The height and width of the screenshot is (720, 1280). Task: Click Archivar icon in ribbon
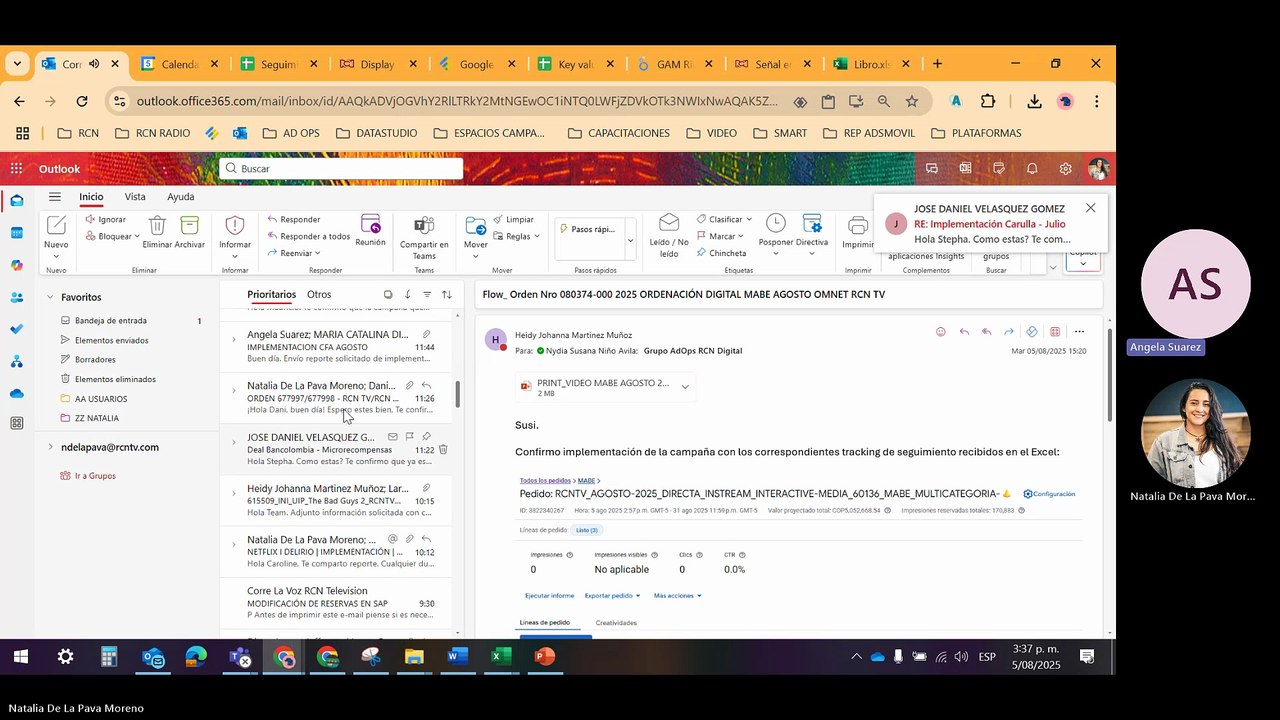[189, 225]
